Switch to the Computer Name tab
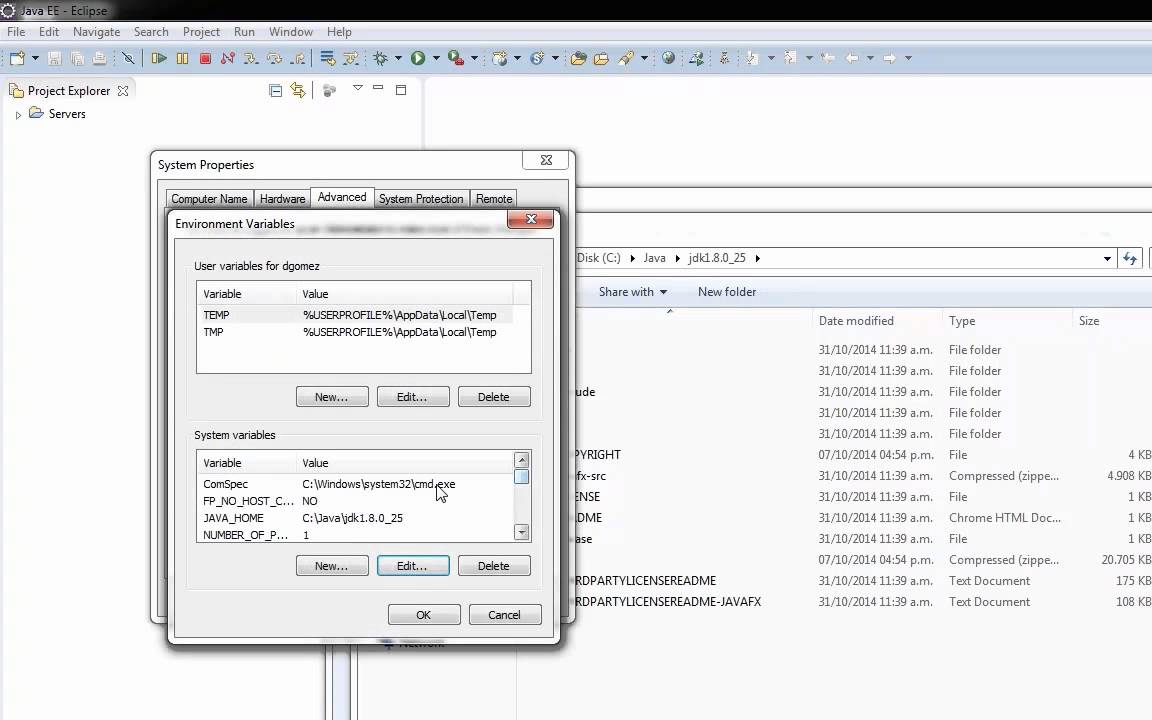Viewport: 1152px width, 720px height. 209,198
